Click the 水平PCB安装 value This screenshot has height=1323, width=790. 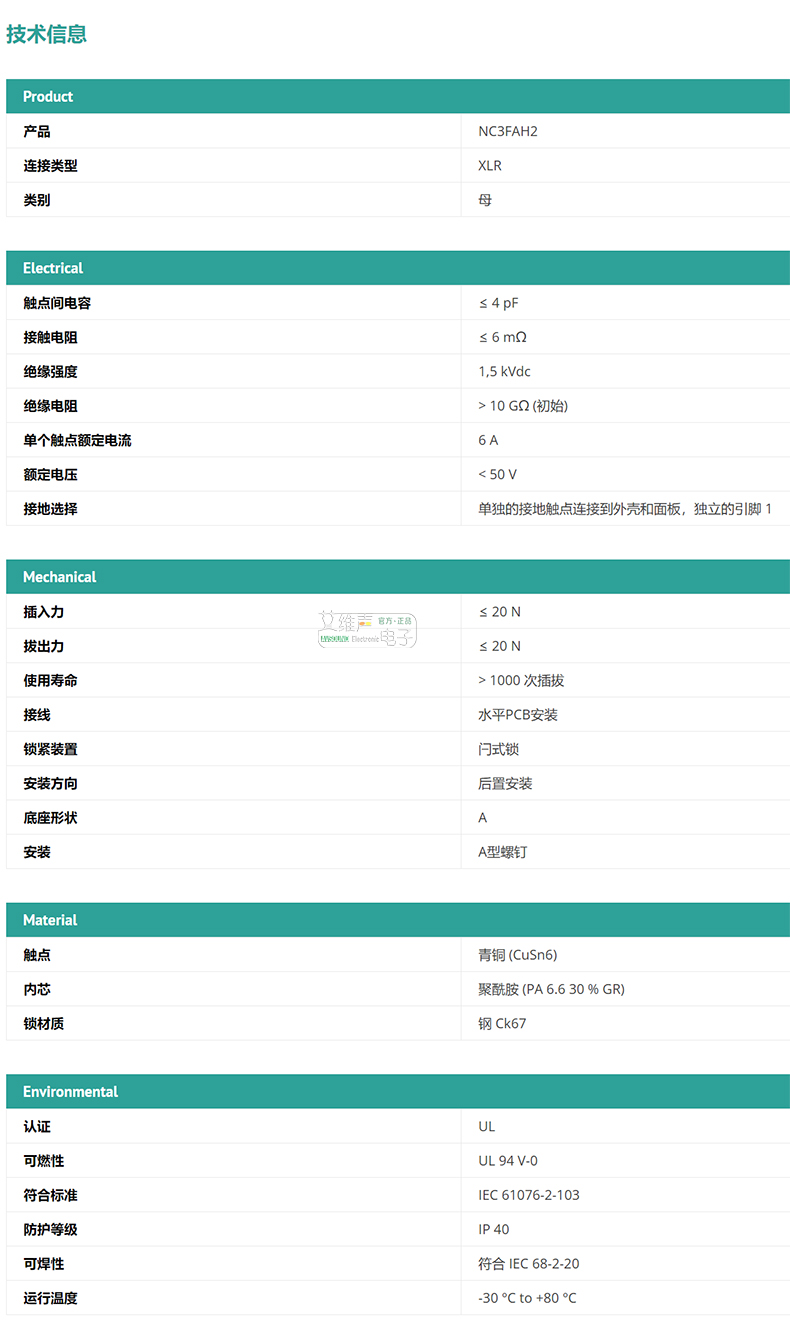(x=518, y=715)
